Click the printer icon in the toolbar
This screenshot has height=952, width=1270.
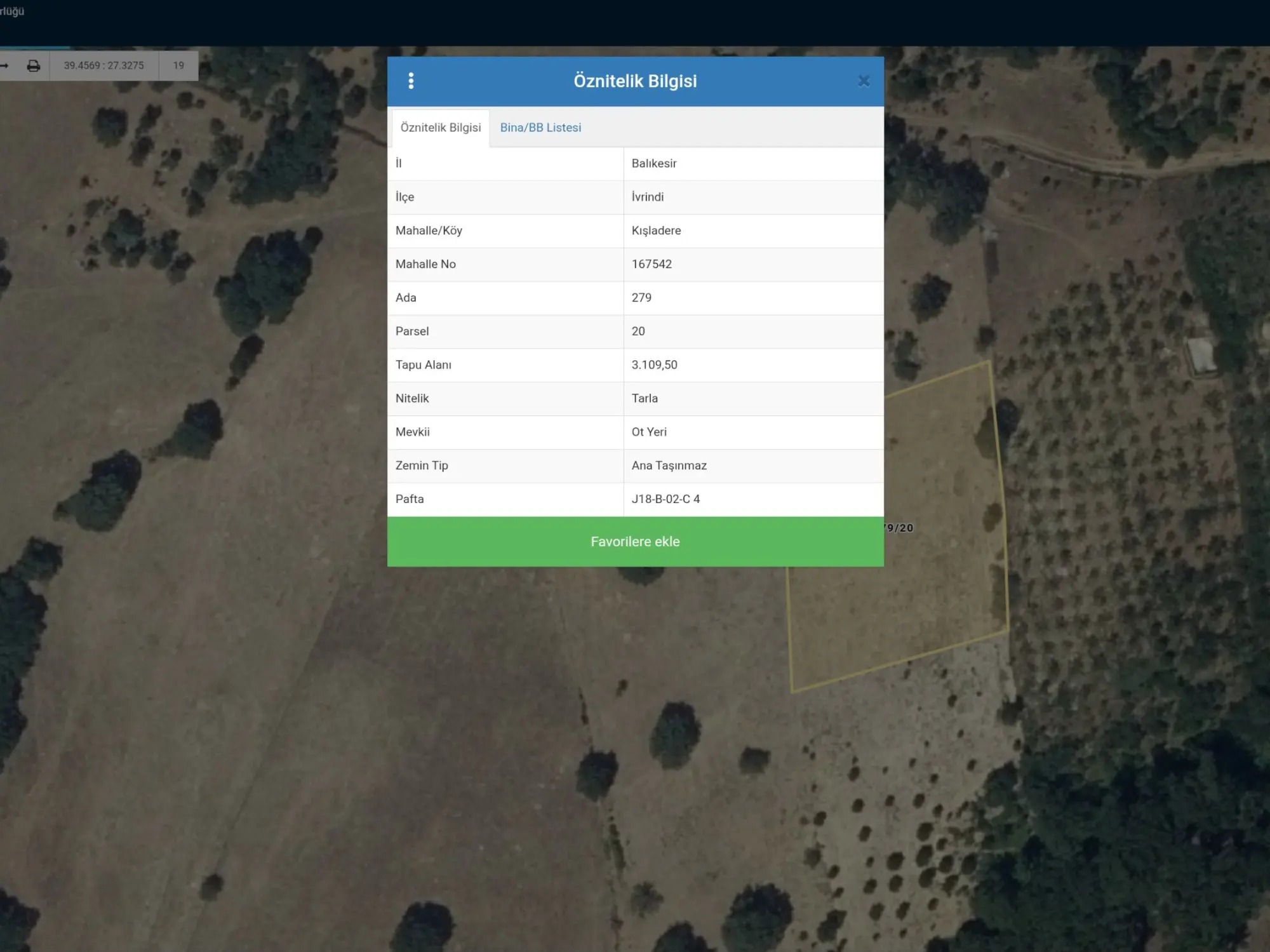click(x=34, y=65)
